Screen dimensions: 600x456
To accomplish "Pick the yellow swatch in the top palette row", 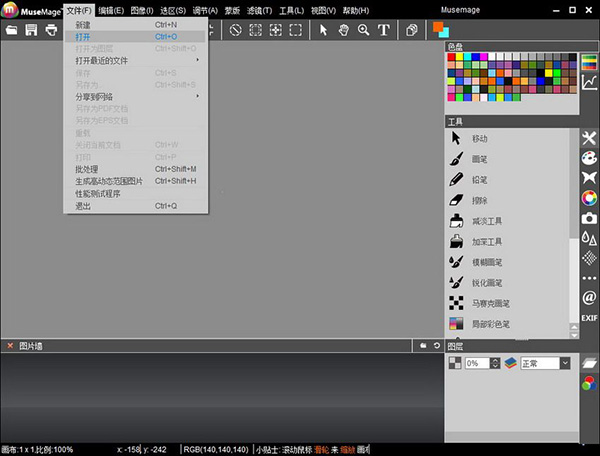I will (x=460, y=57).
